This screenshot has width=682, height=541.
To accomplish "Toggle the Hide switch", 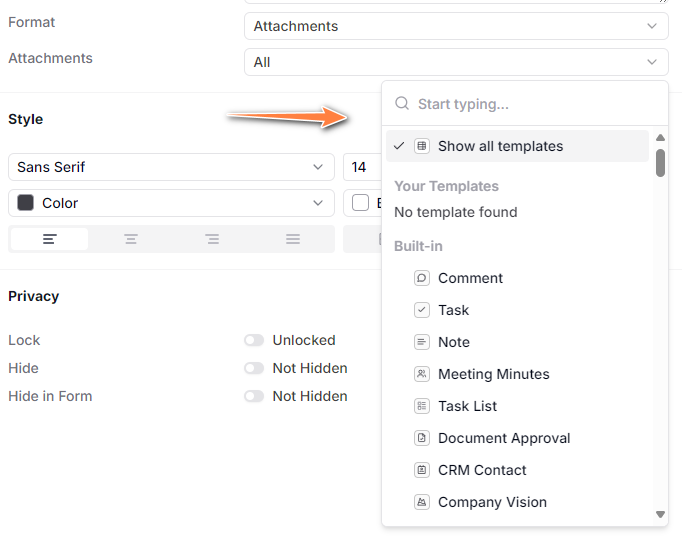I will pyautogui.click(x=254, y=368).
